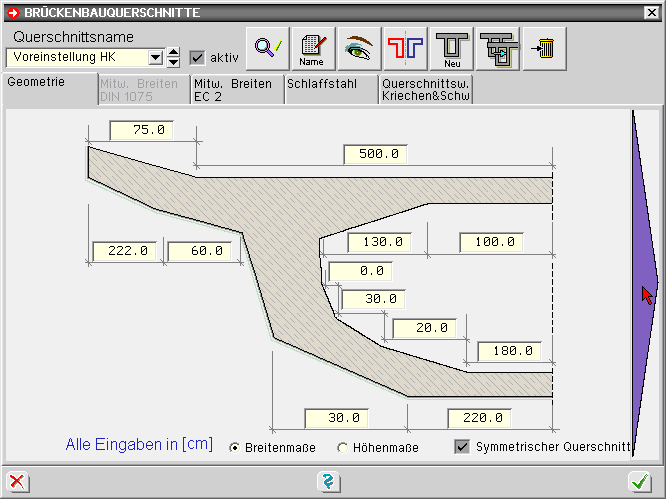Confirm dialog with green checkmark
Screen dimensions: 666x499
[639, 482]
